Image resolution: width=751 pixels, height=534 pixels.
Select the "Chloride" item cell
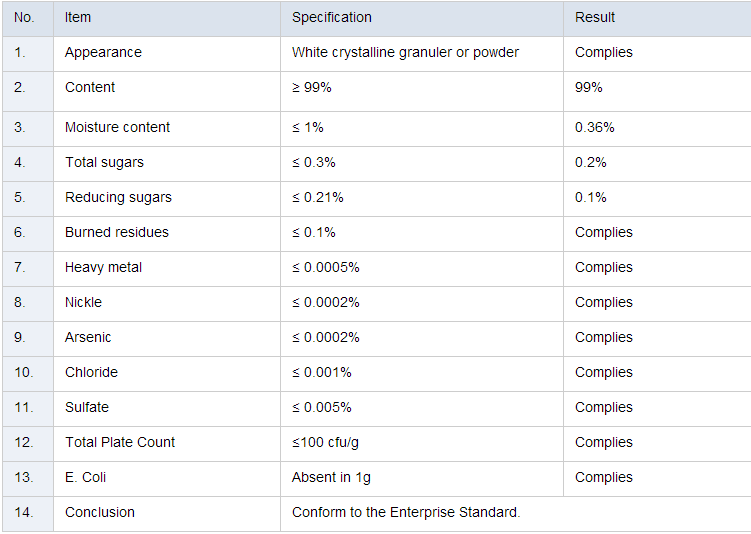tap(91, 372)
